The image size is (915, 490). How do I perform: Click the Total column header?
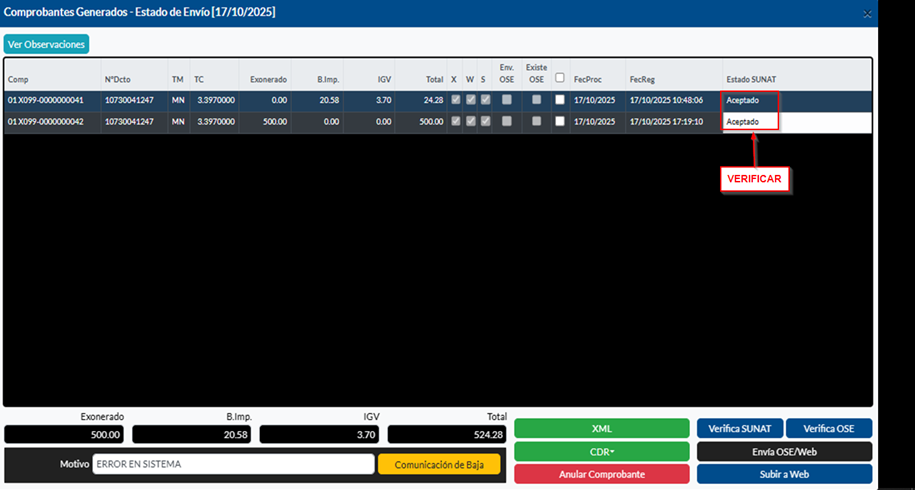pos(433,79)
